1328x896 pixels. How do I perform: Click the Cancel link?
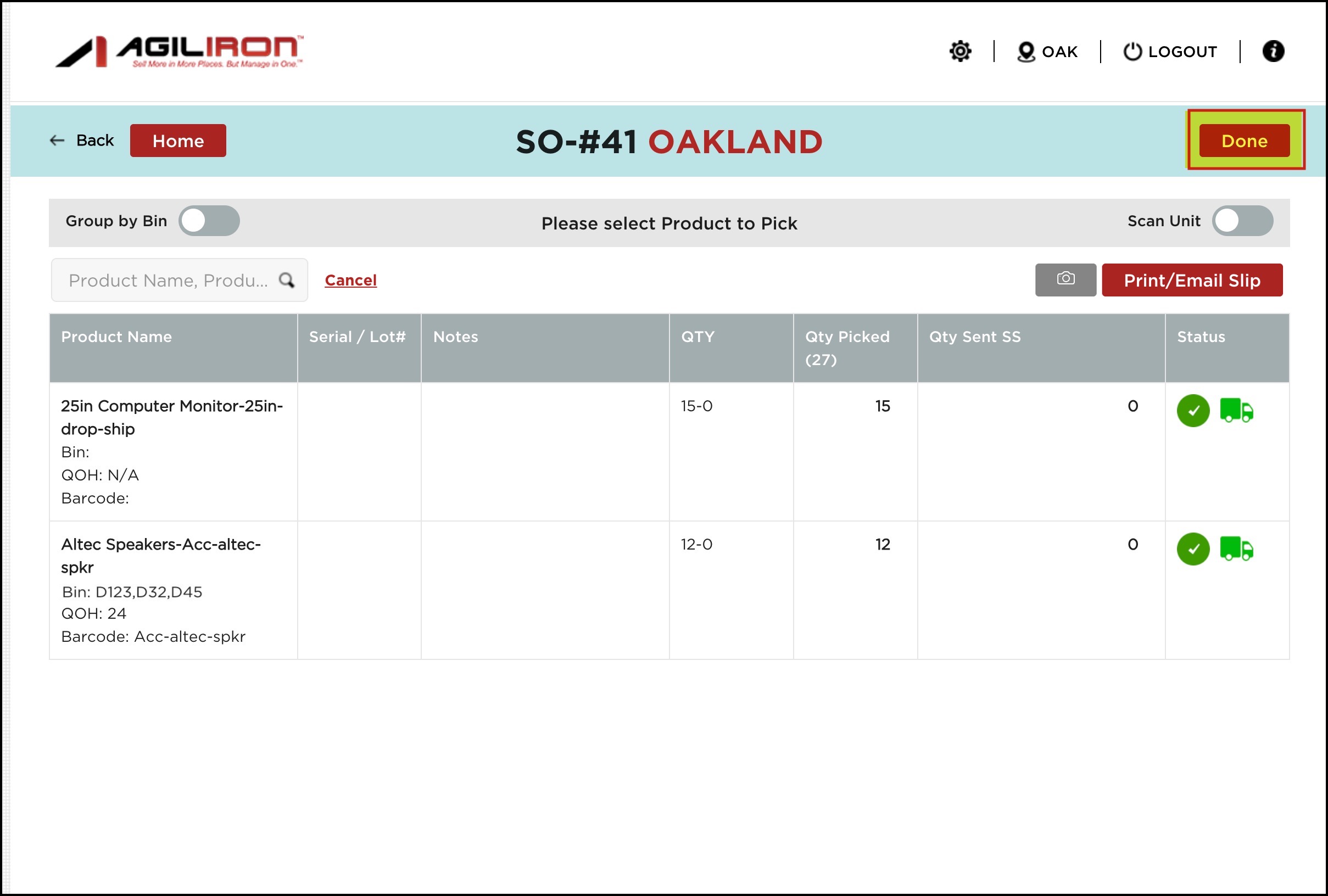click(350, 280)
